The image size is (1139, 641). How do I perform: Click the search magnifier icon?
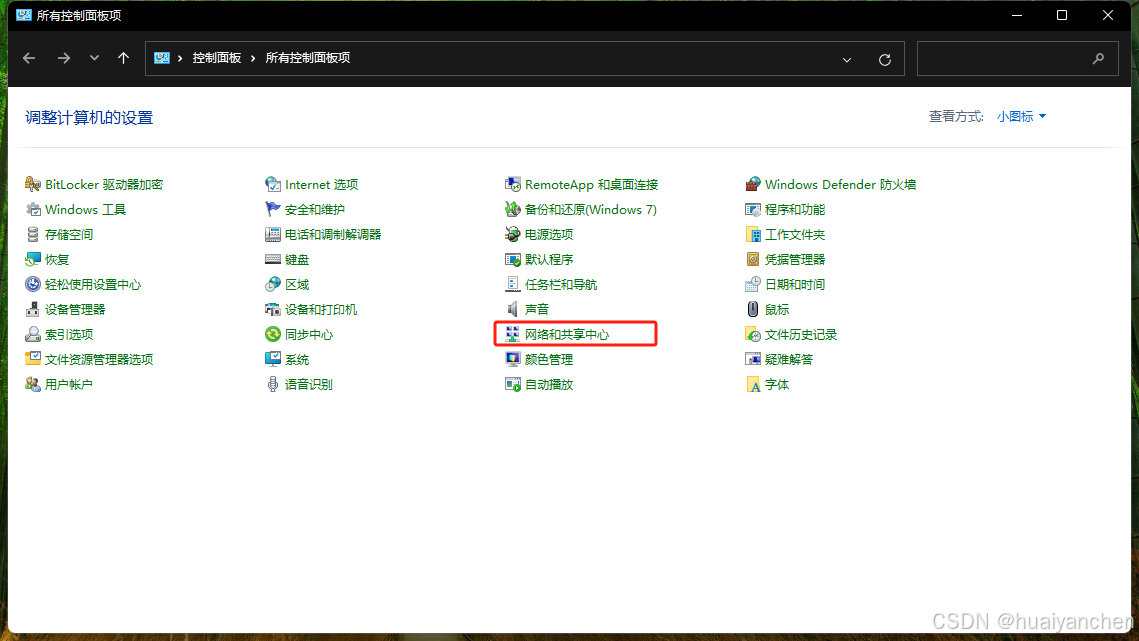1098,59
